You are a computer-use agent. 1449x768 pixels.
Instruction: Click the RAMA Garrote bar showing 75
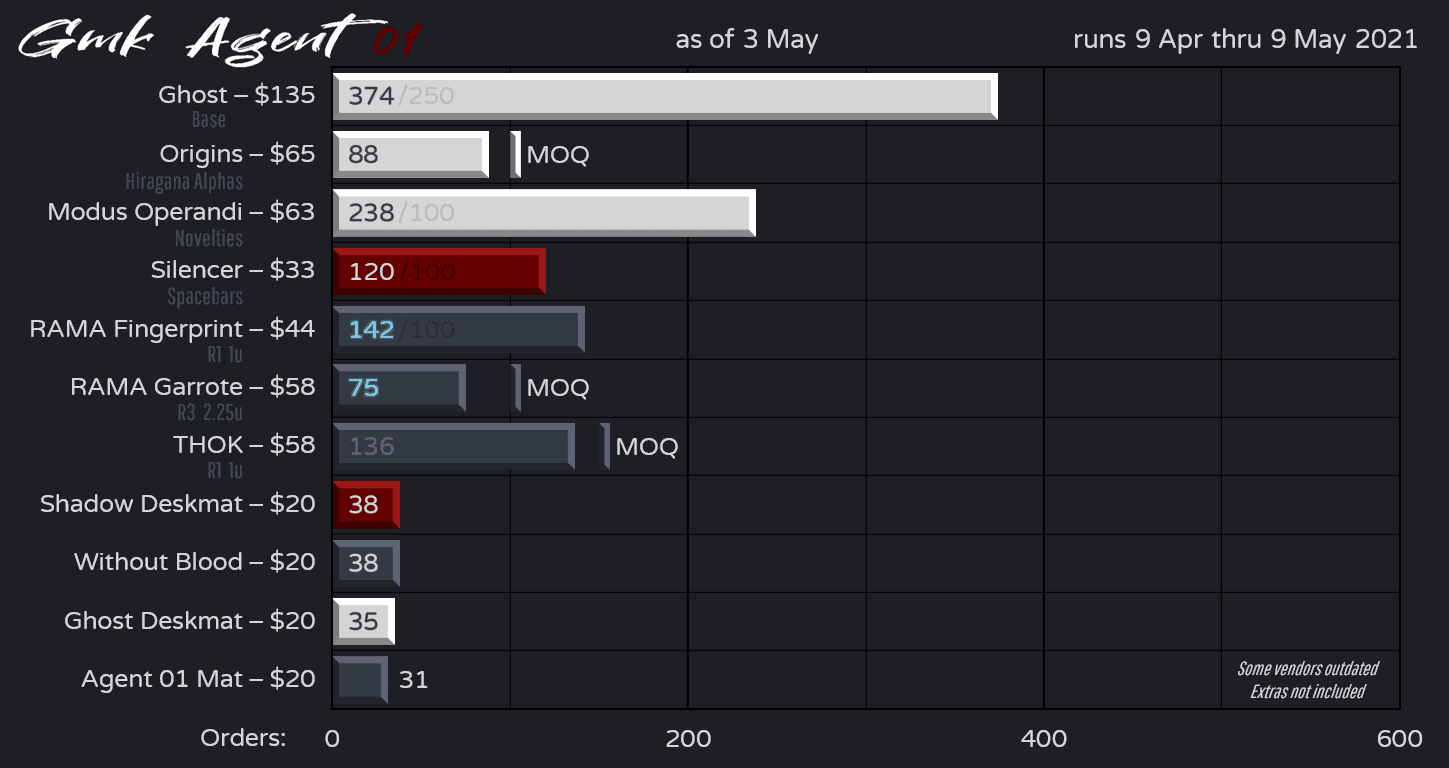pos(399,388)
